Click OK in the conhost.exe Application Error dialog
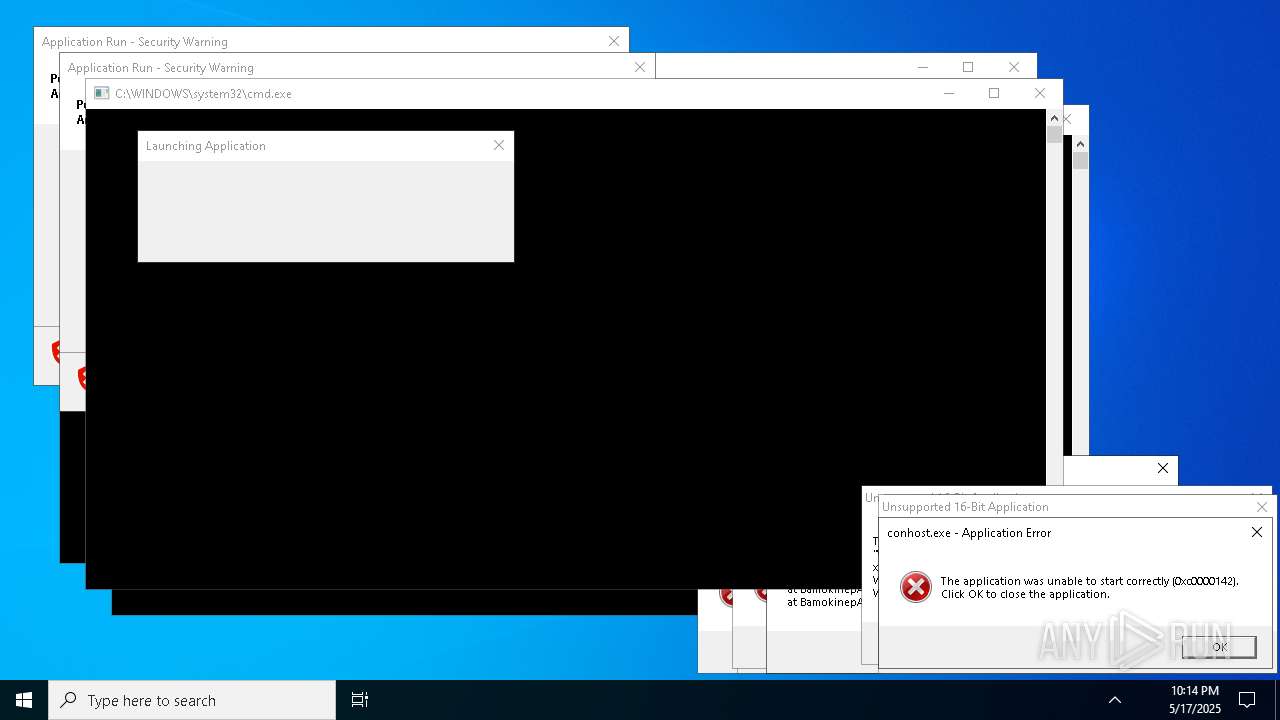This screenshot has width=1280, height=720. click(x=1219, y=647)
